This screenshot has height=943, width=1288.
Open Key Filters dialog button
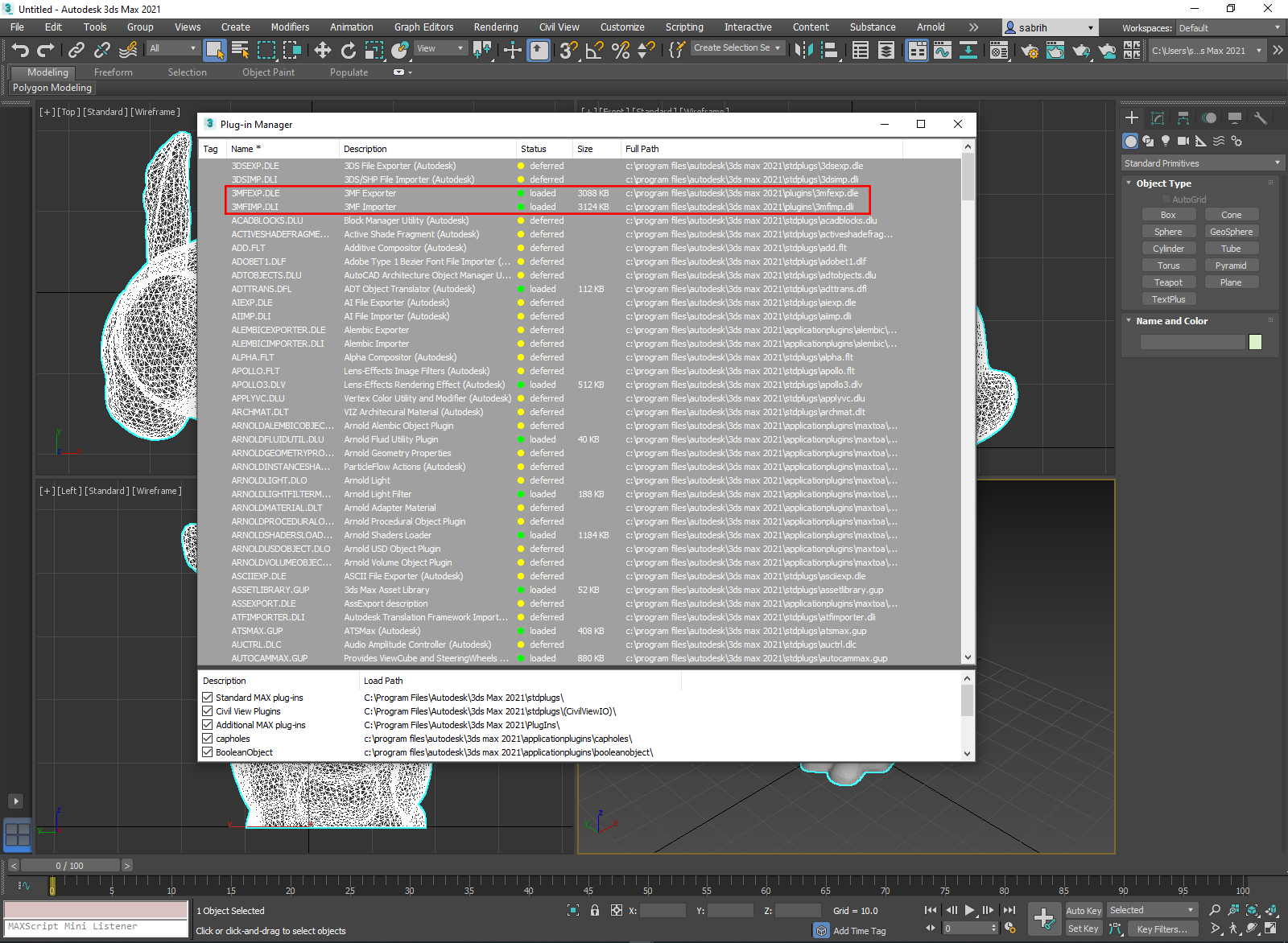point(1162,929)
